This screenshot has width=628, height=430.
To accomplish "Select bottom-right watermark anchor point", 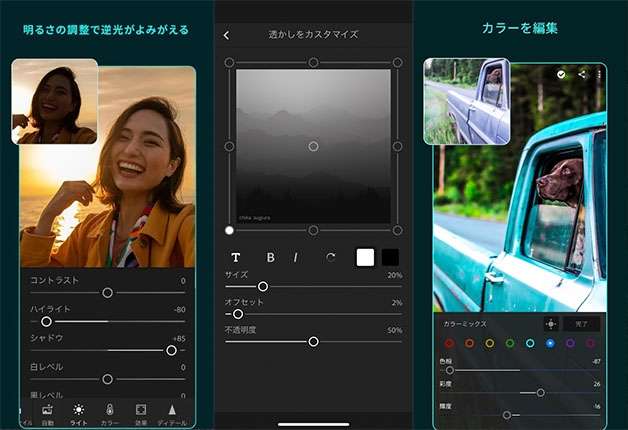I will [397, 230].
